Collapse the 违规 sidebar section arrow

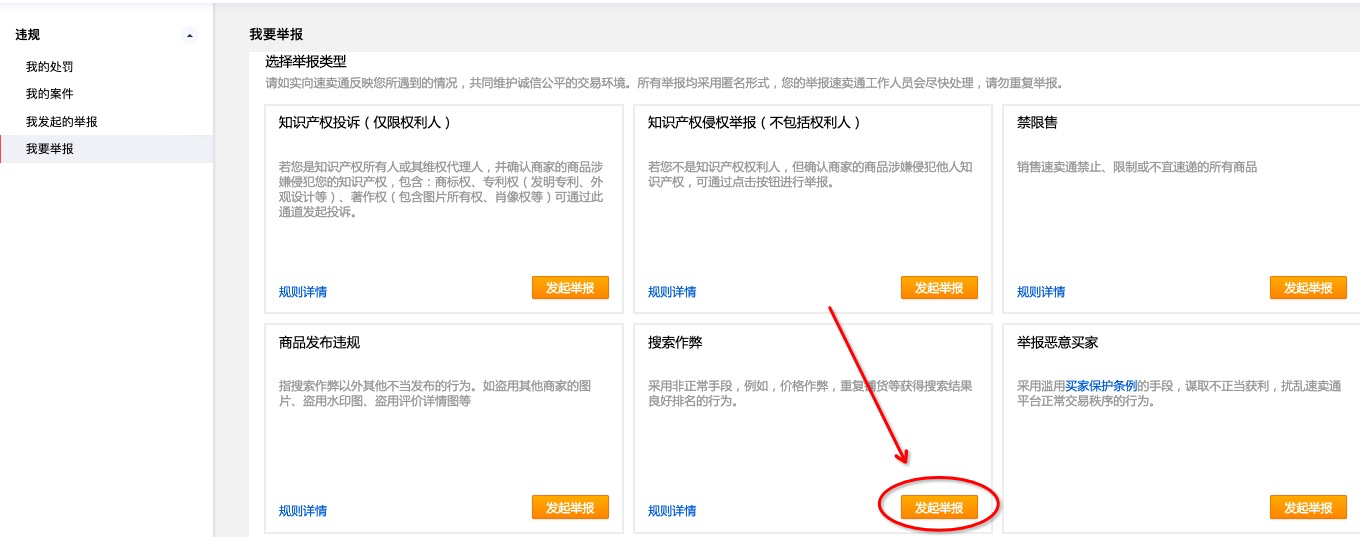click(x=190, y=36)
